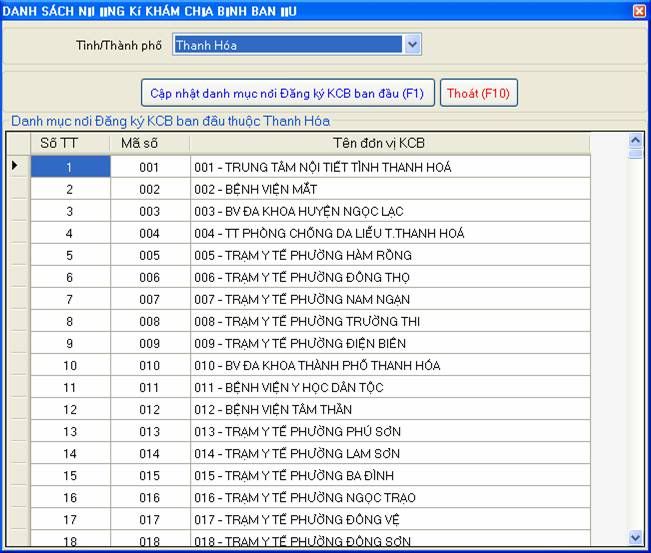Select row 002 - BỆNH VIỆN MẮT
Viewport: 651px width, 553px height.
coord(390,189)
